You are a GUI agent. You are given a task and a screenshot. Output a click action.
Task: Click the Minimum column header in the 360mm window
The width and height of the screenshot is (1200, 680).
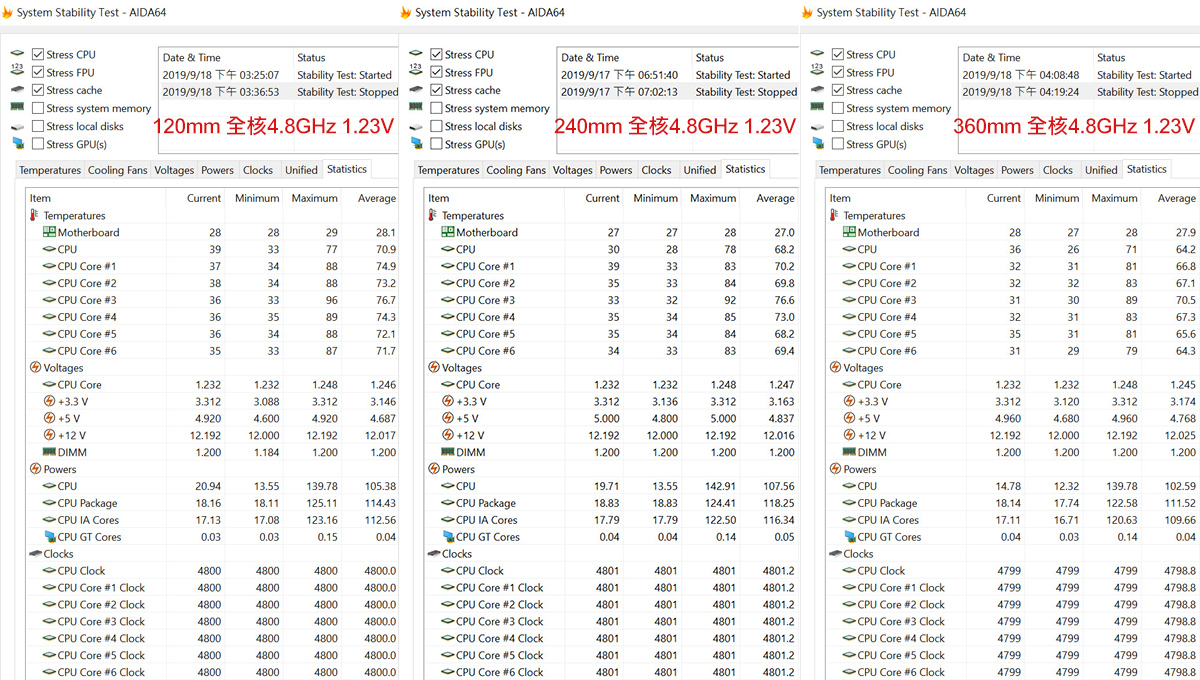point(1057,198)
